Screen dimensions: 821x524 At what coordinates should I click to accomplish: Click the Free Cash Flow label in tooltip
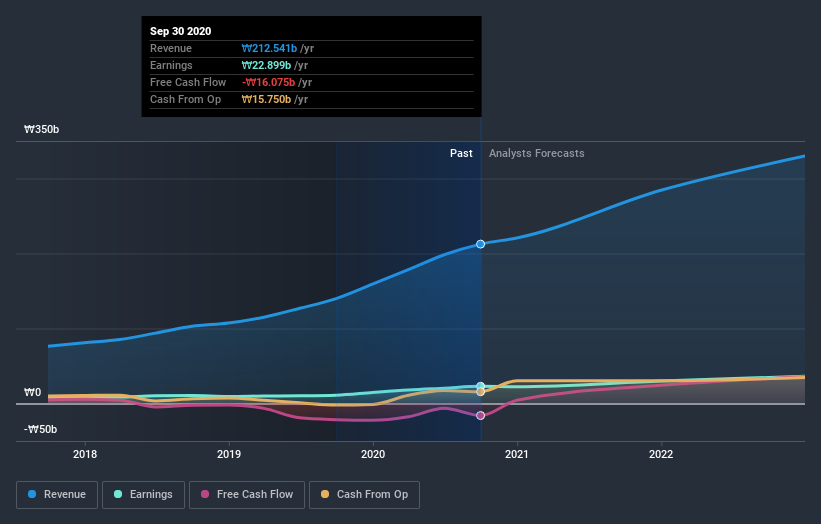coord(188,82)
